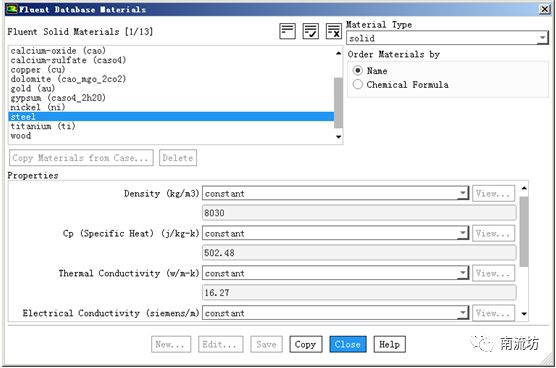Screen dimensions: 556x368
Task: Click the Copy button
Action: [x=306, y=344]
